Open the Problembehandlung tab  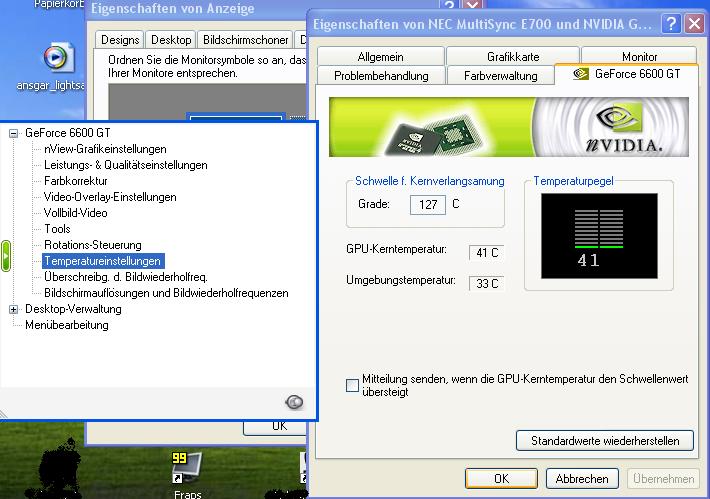click(381, 76)
